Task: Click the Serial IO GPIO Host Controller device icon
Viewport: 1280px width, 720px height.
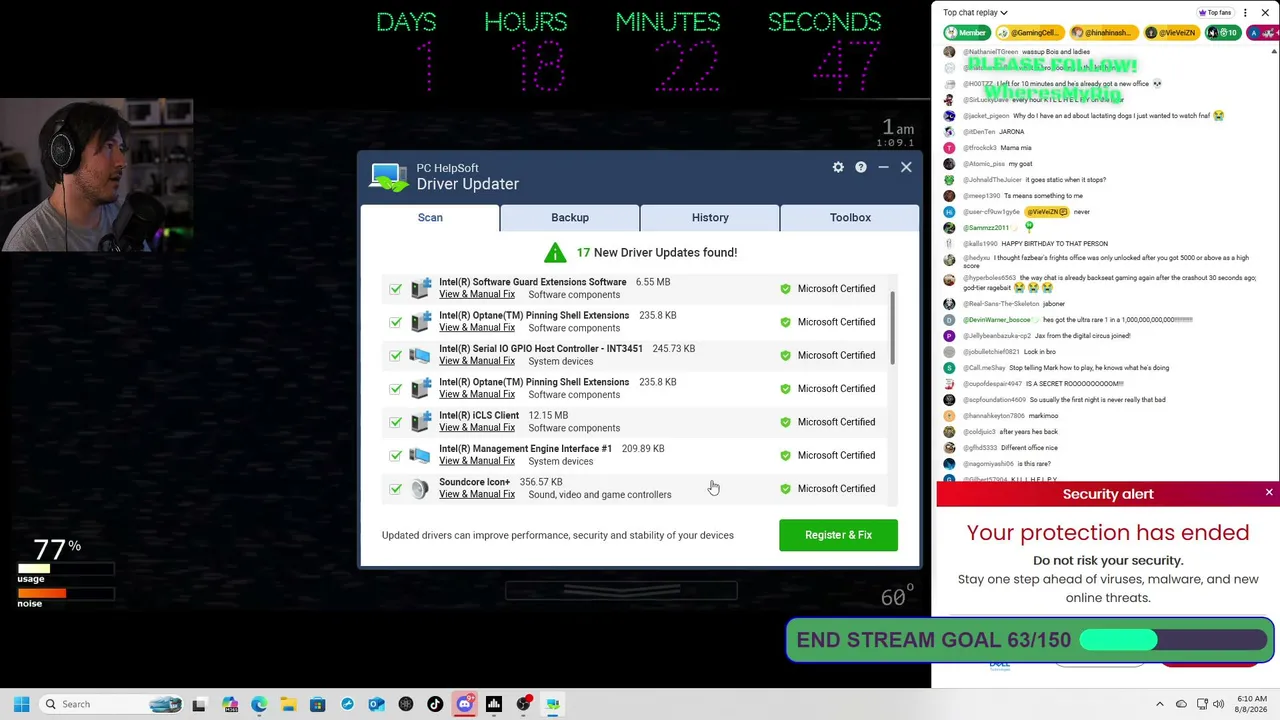Action: 420,355
